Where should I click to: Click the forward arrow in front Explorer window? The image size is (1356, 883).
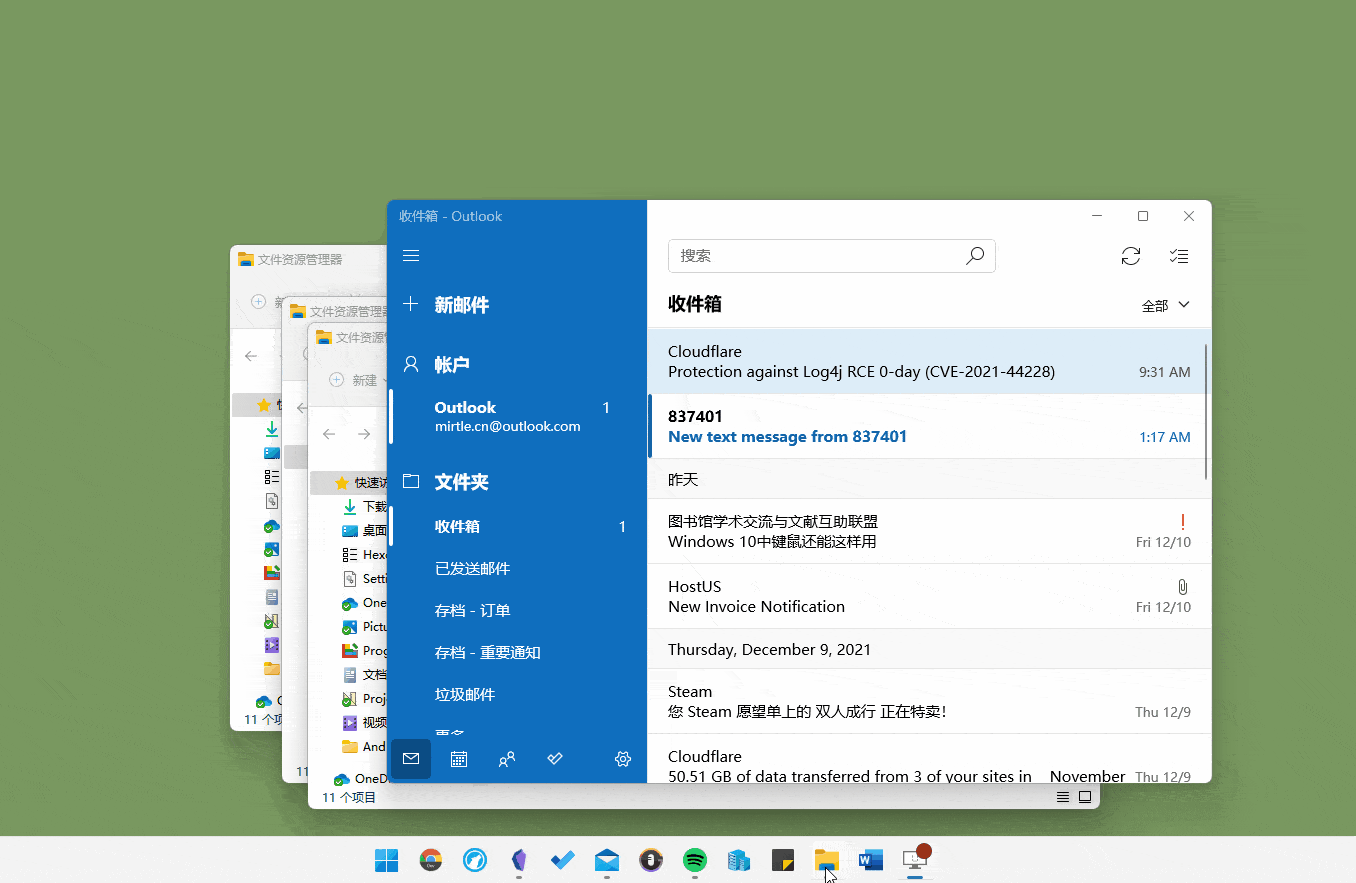[364, 434]
